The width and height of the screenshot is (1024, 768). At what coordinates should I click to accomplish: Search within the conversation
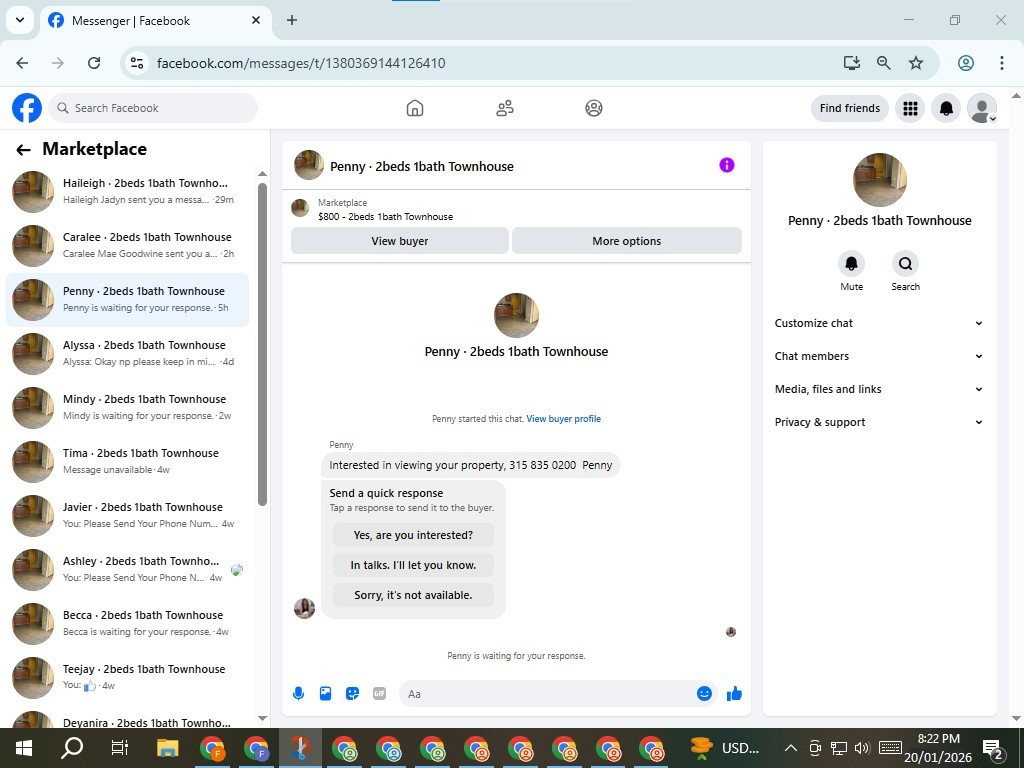pyautogui.click(x=905, y=263)
